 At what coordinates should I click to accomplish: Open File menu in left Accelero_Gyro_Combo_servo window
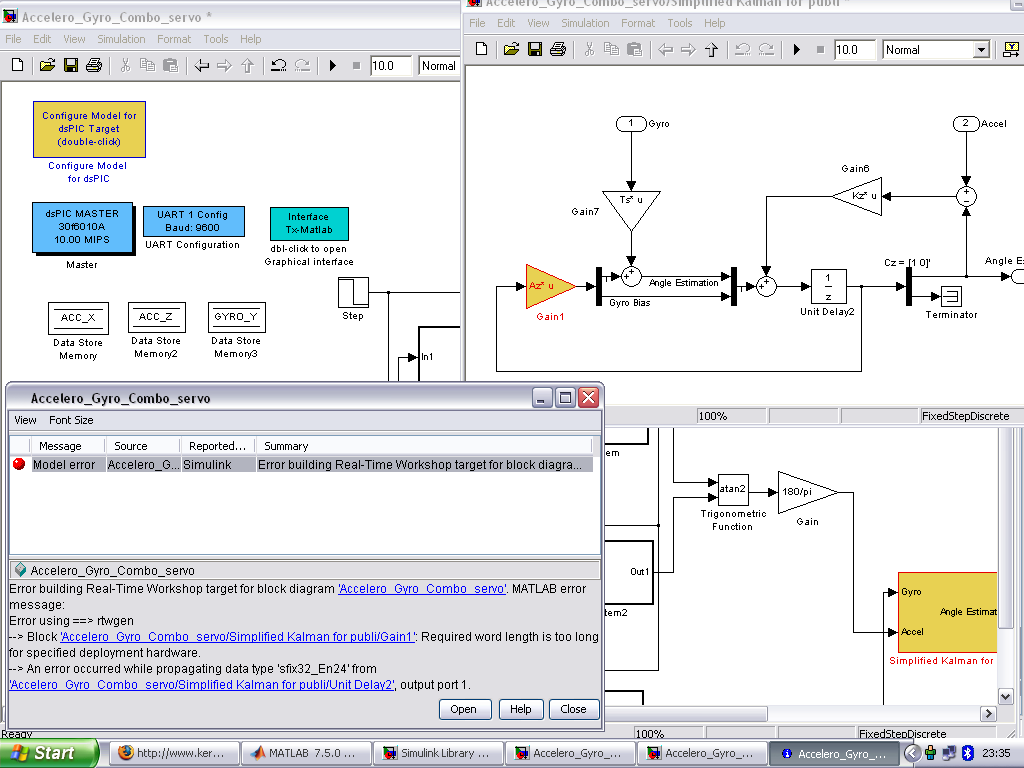[x=13, y=39]
